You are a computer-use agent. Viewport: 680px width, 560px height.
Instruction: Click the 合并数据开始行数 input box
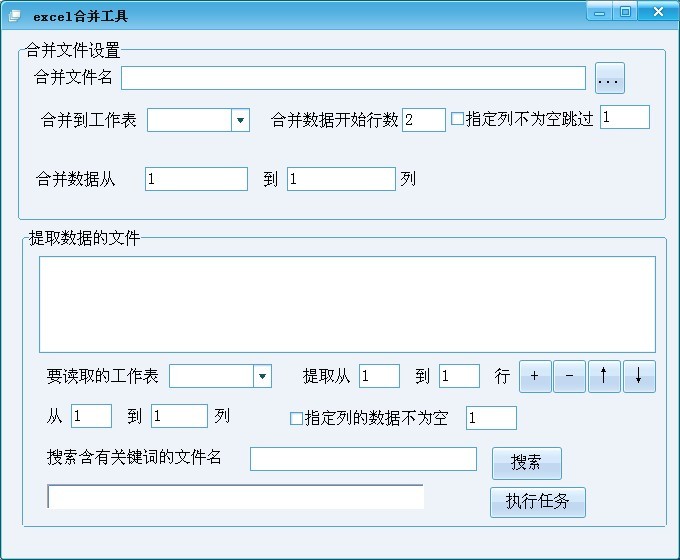pyautogui.click(x=423, y=120)
